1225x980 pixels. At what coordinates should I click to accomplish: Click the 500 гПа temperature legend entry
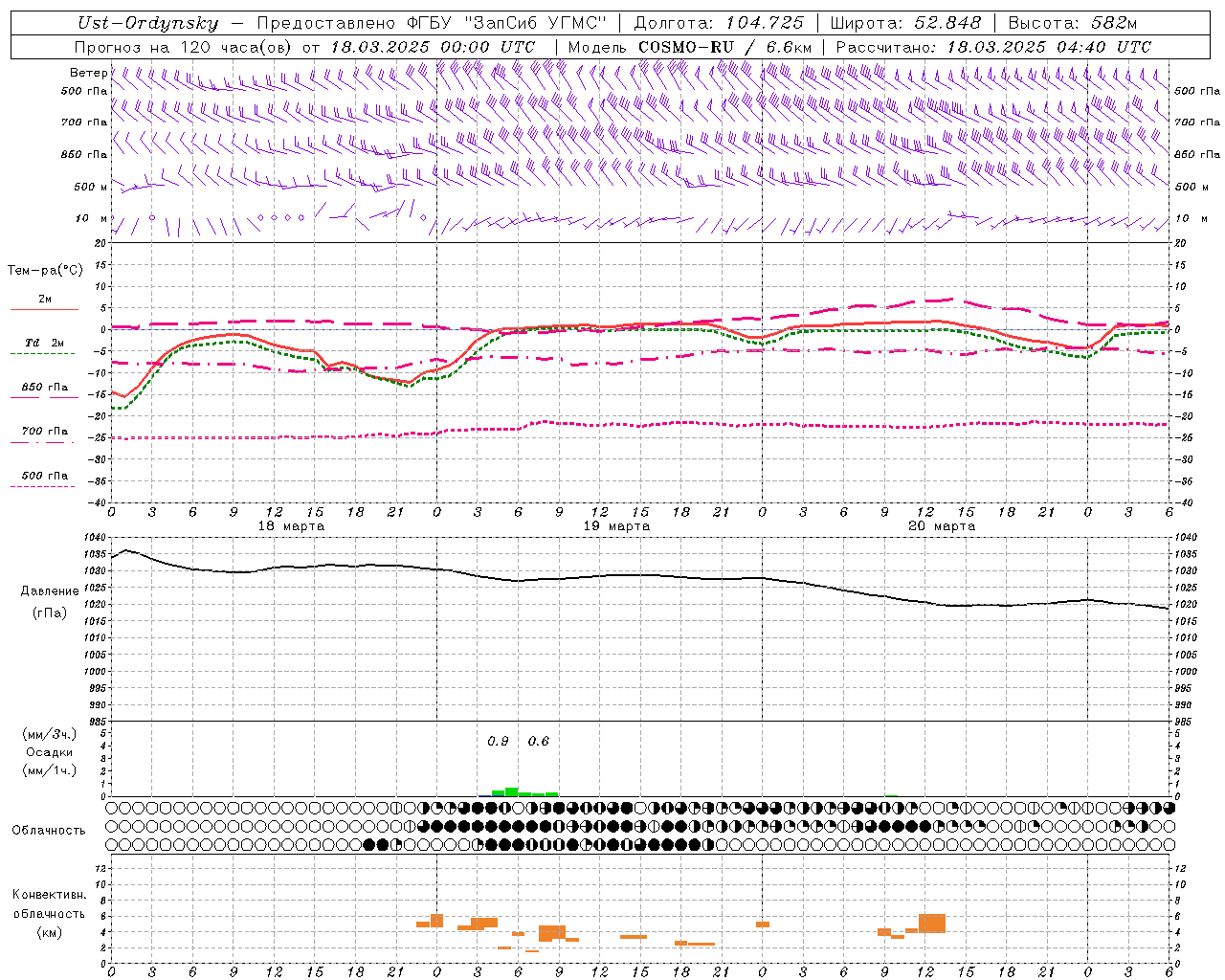(45, 476)
